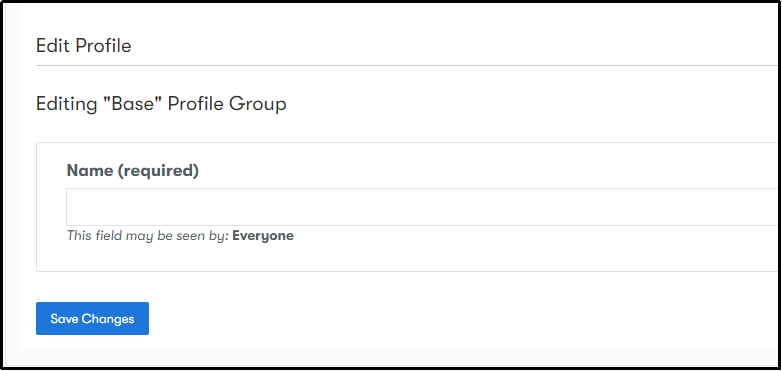Click the word "Changes" on the blue button

[108, 319]
